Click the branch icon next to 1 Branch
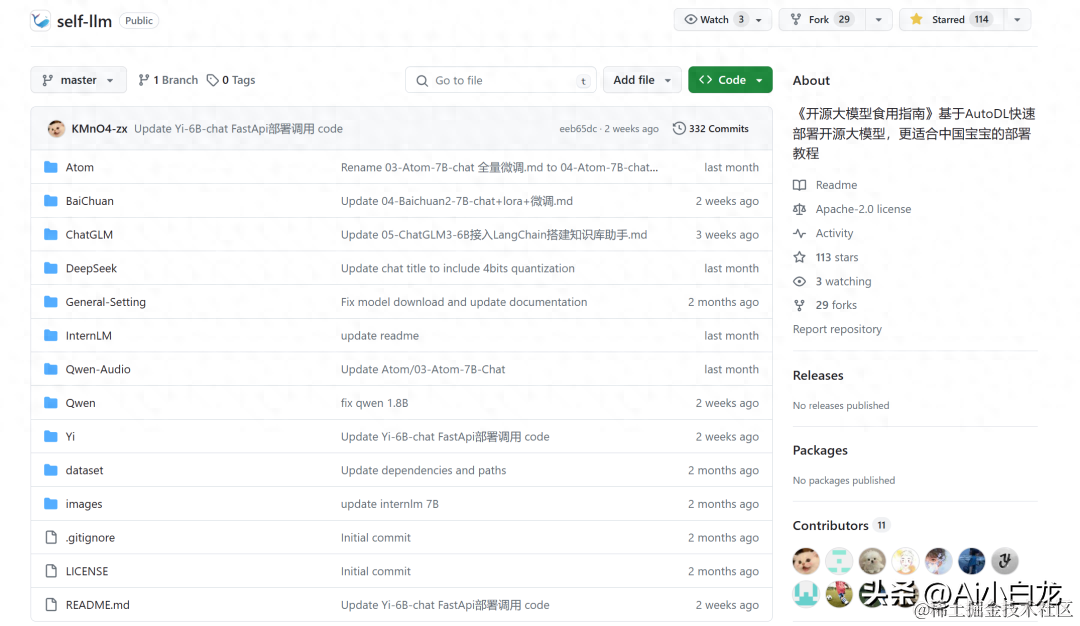Viewport: 1080px width, 626px height. coord(143,81)
